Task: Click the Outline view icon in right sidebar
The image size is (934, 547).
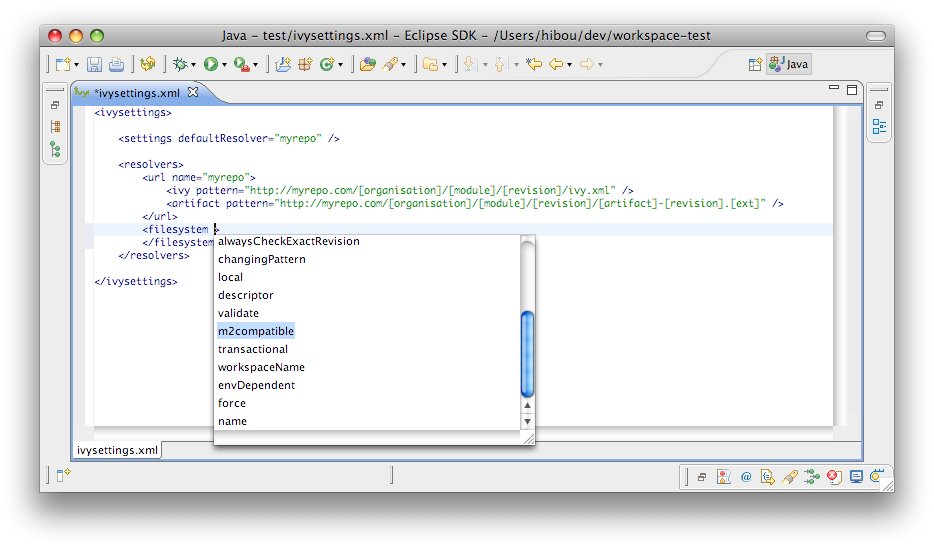Action: click(x=879, y=127)
